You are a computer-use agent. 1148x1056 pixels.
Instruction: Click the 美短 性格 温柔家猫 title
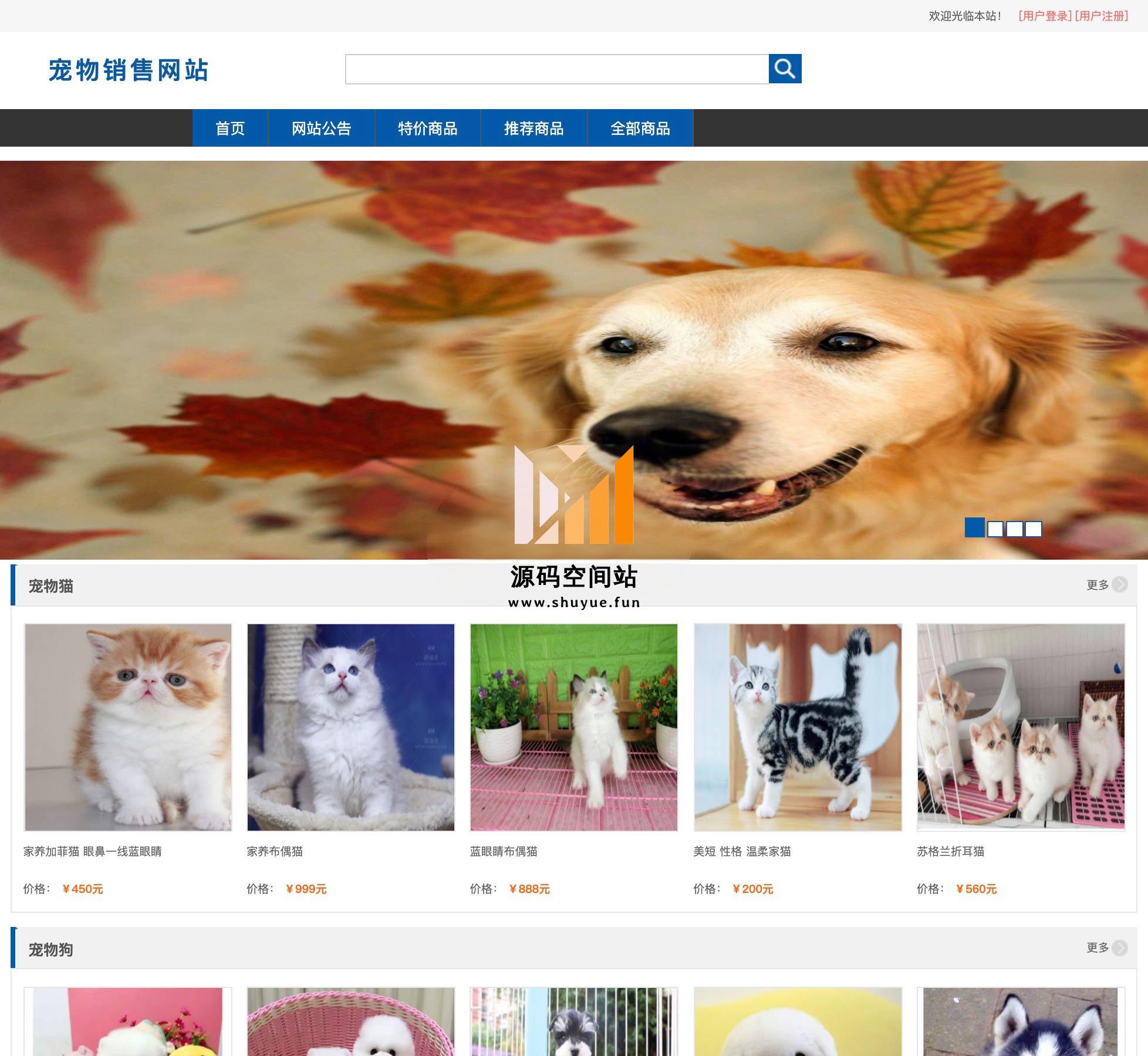click(x=742, y=851)
